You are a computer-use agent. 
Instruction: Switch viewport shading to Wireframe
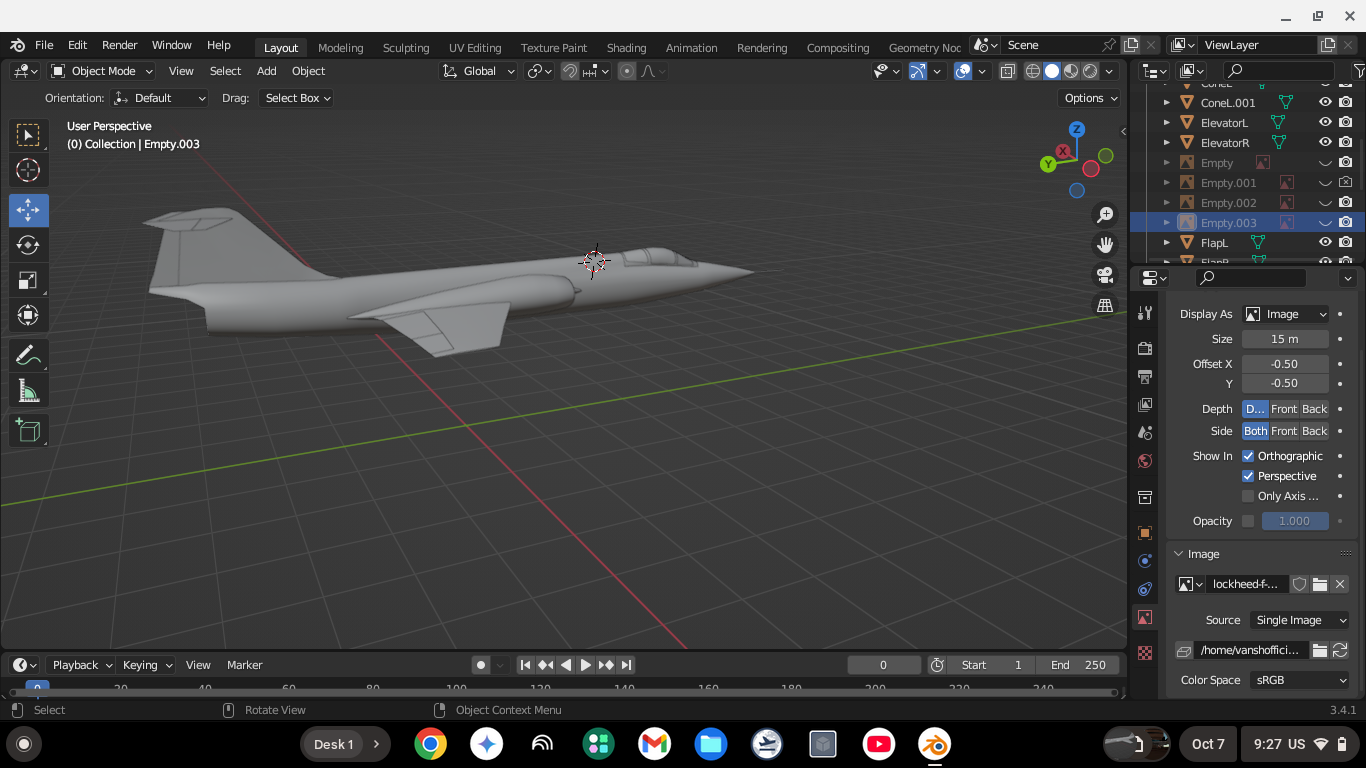click(1033, 71)
